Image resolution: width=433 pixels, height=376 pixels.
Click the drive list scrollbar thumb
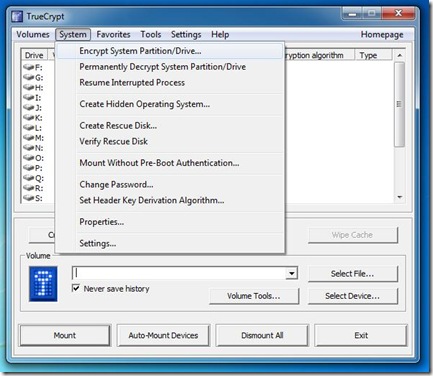(399, 104)
